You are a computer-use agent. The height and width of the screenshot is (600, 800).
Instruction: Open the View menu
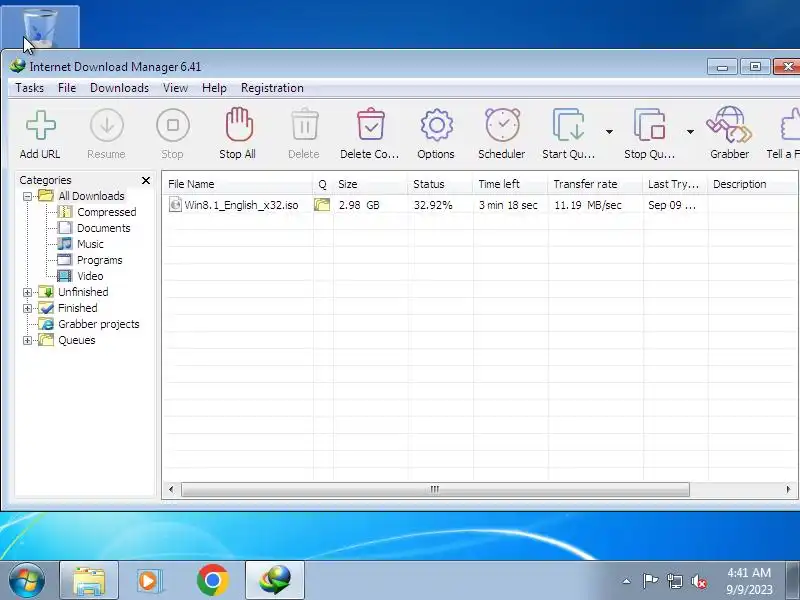(x=176, y=88)
